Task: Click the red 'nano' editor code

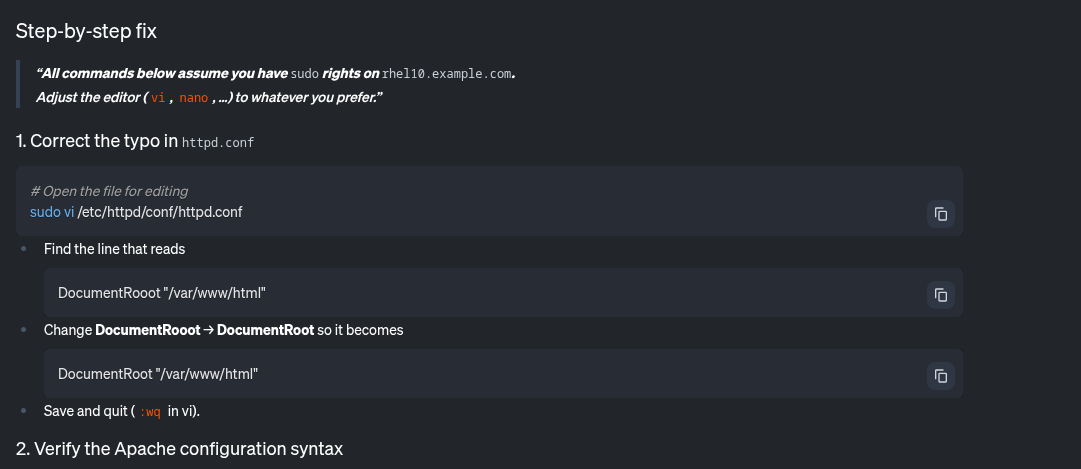Action: pos(194,98)
